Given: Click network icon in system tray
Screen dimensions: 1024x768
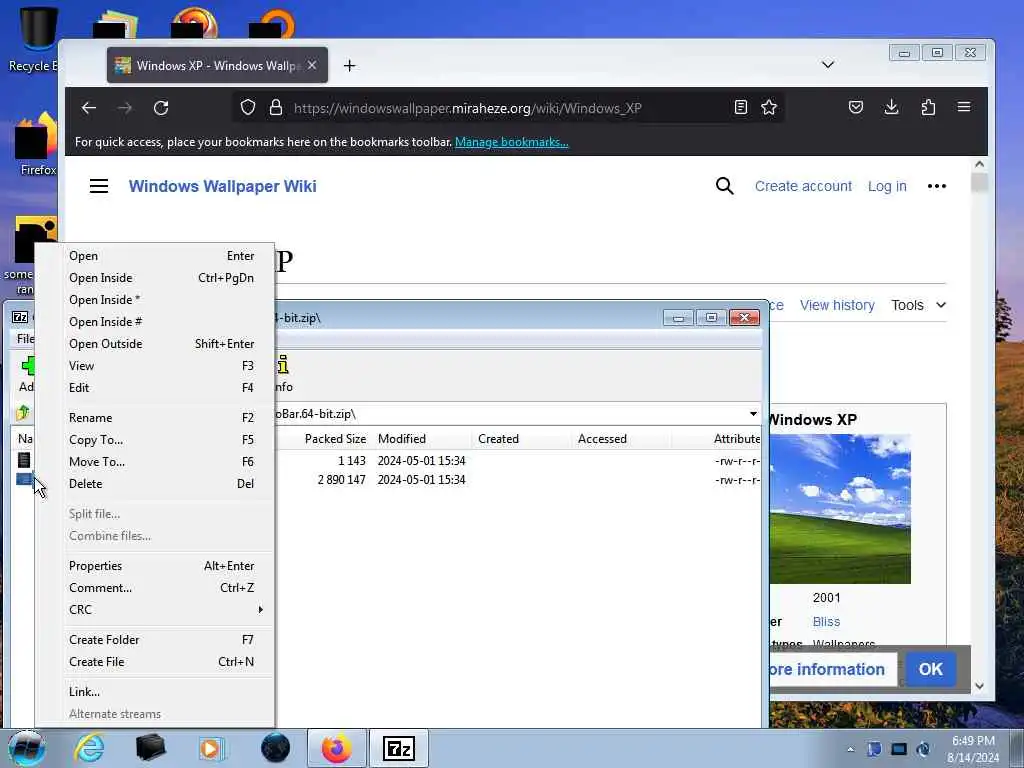Looking at the screenshot, I should click(899, 749).
